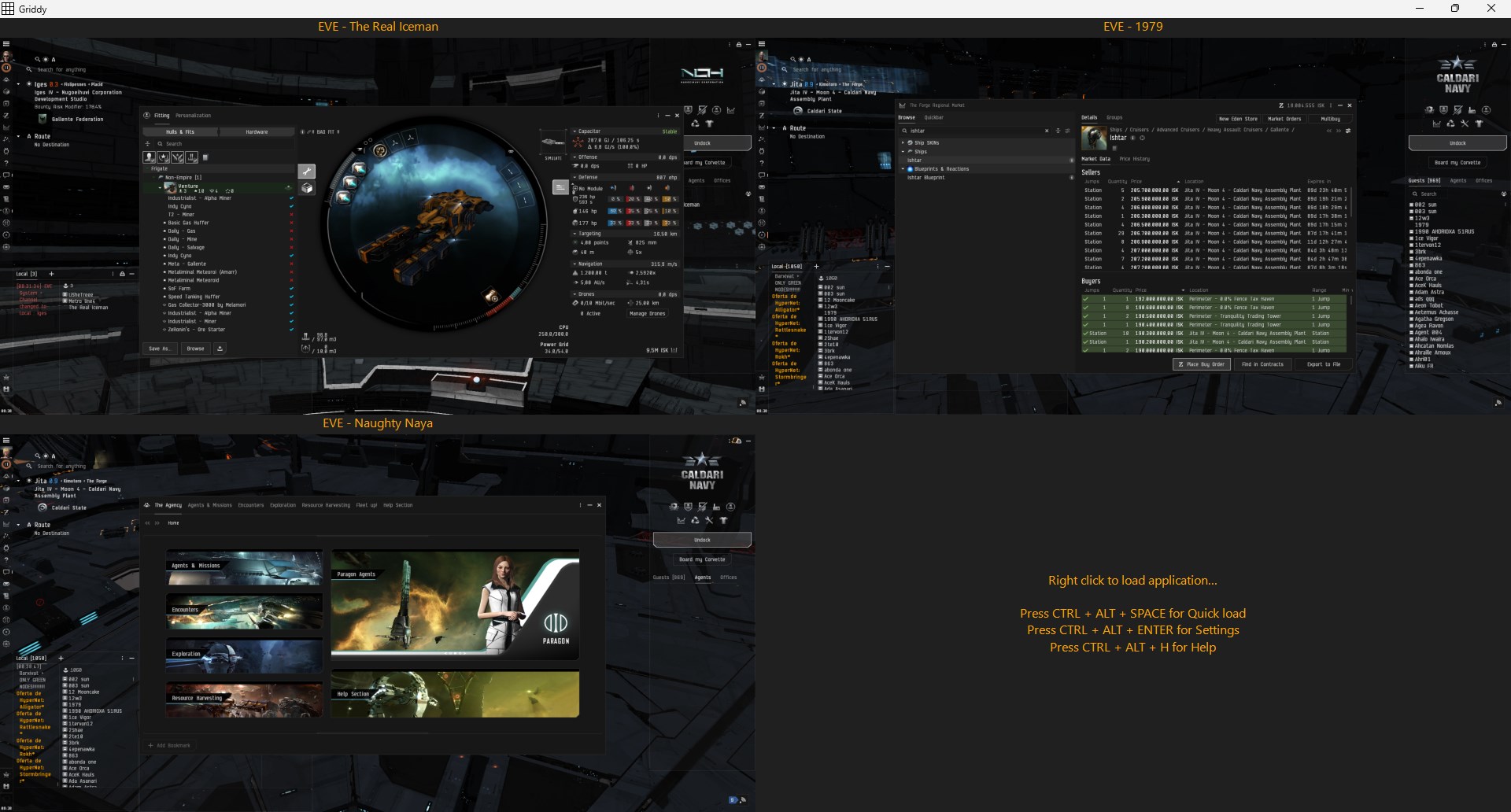
Task: Close the Regional Market window in 1979 client
Action: (x=1350, y=105)
